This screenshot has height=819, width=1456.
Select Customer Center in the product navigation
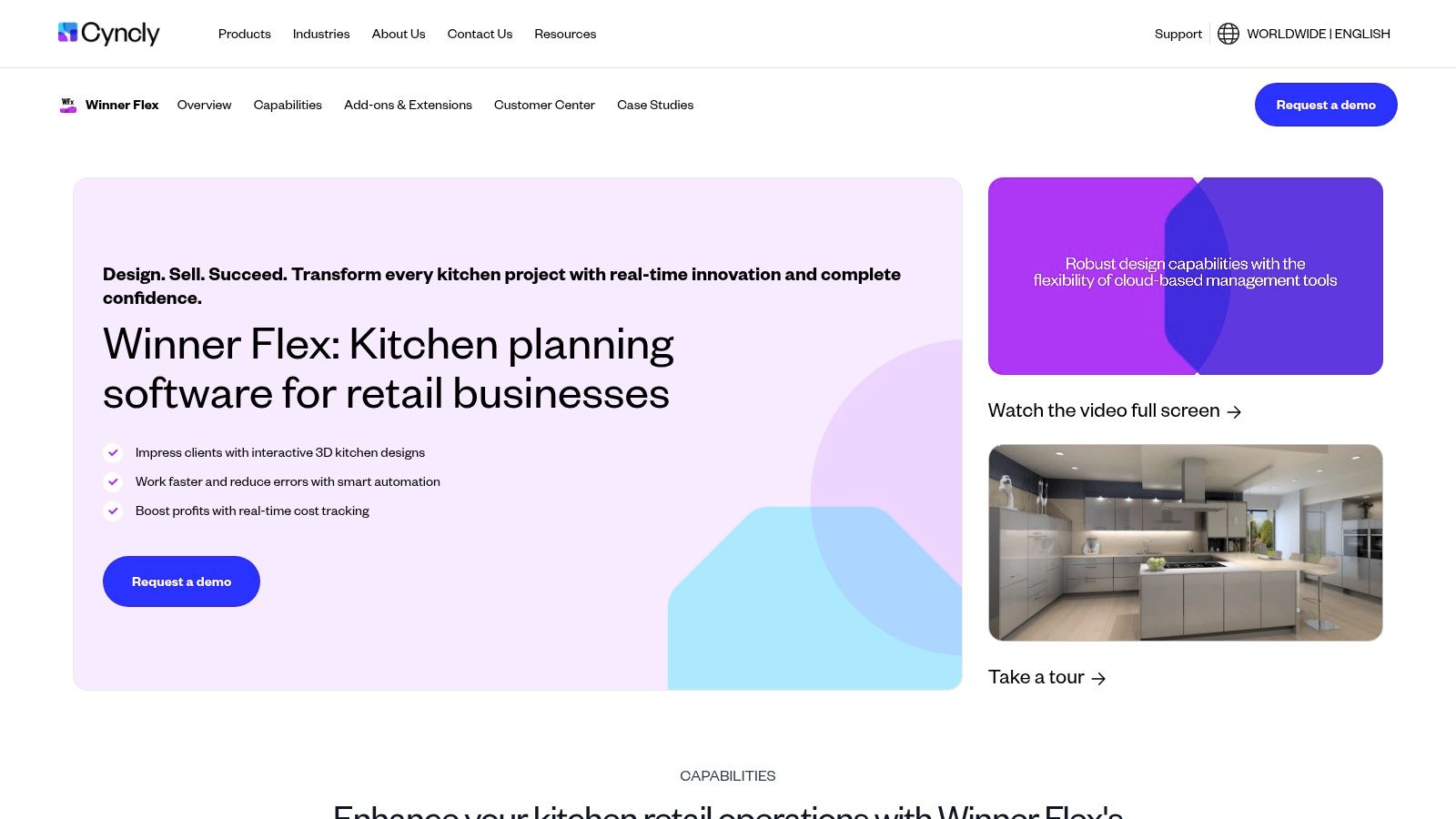[544, 105]
